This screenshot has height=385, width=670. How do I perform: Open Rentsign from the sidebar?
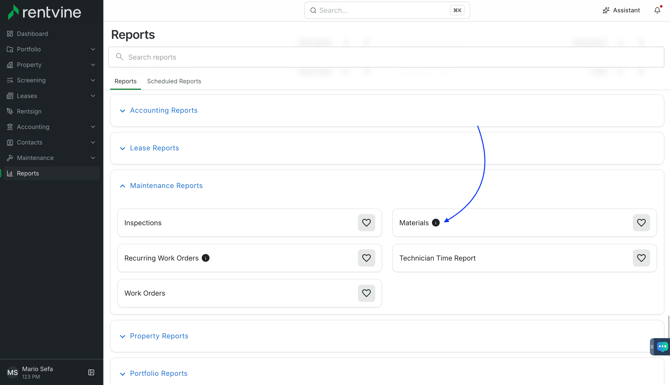[29, 112]
